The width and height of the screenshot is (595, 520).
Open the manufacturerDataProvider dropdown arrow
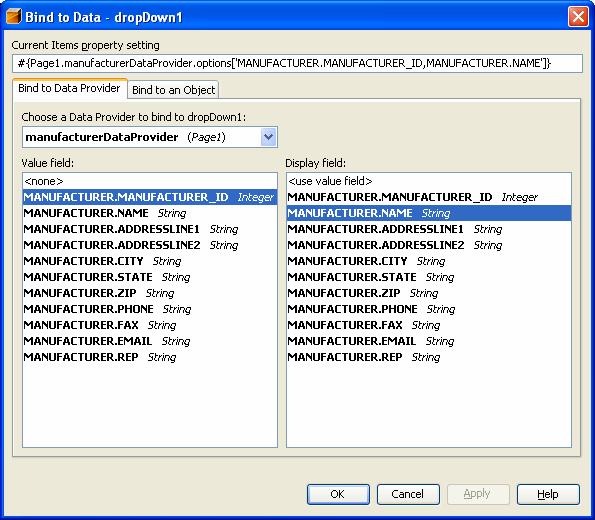coord(268,137)
